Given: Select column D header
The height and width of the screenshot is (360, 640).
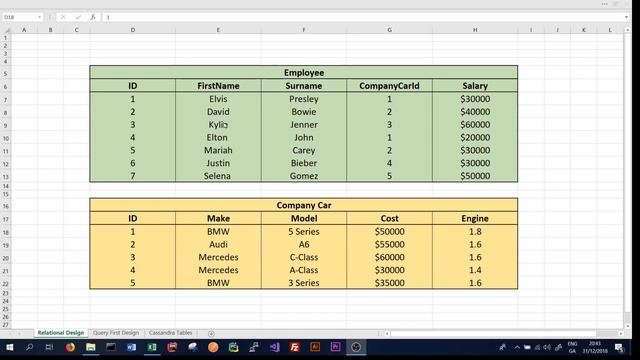Looking at the screenshot, I should pyautogui.click(x=133, y=30).
